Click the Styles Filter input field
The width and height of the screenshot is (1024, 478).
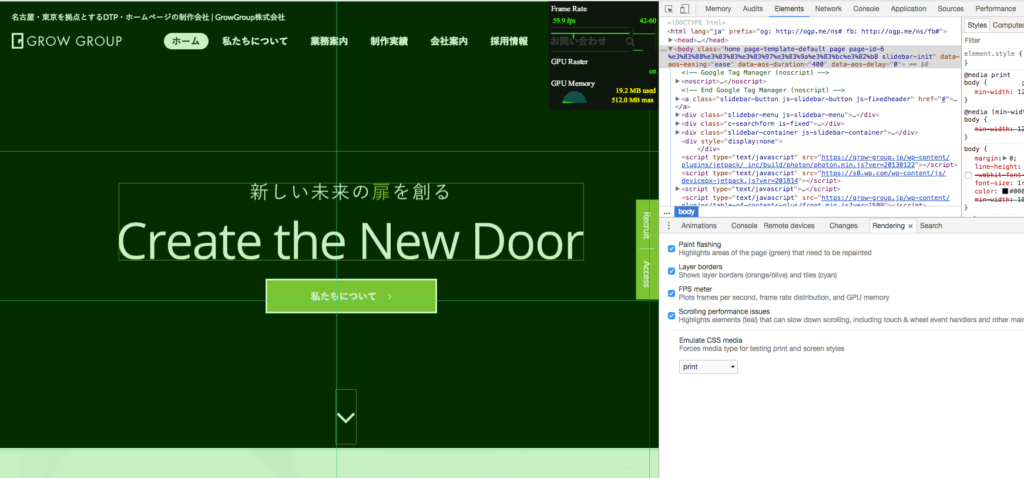pos(993,40)
